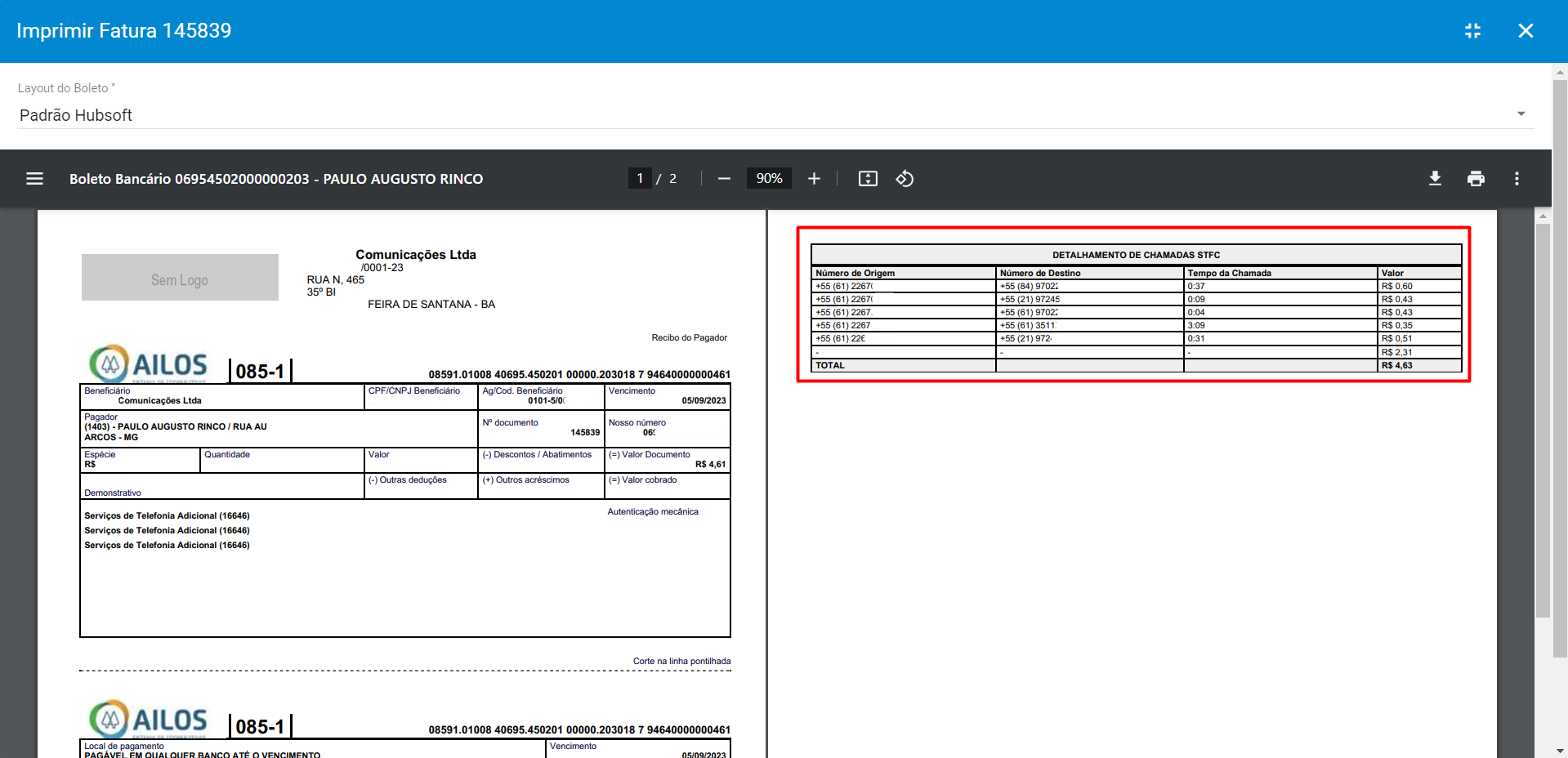Viewport: 1568px width, 758px height.
Task: Select the Número de Destino column header
Action: click(1040, 273)
